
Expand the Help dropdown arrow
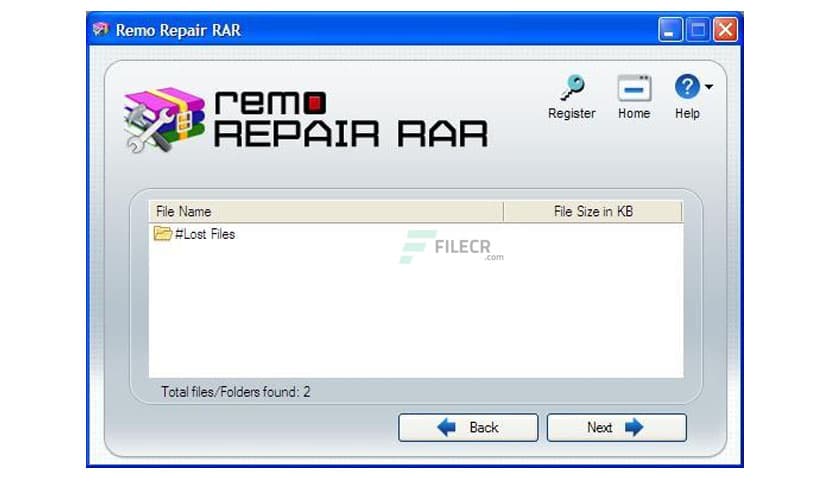point(709,86)
